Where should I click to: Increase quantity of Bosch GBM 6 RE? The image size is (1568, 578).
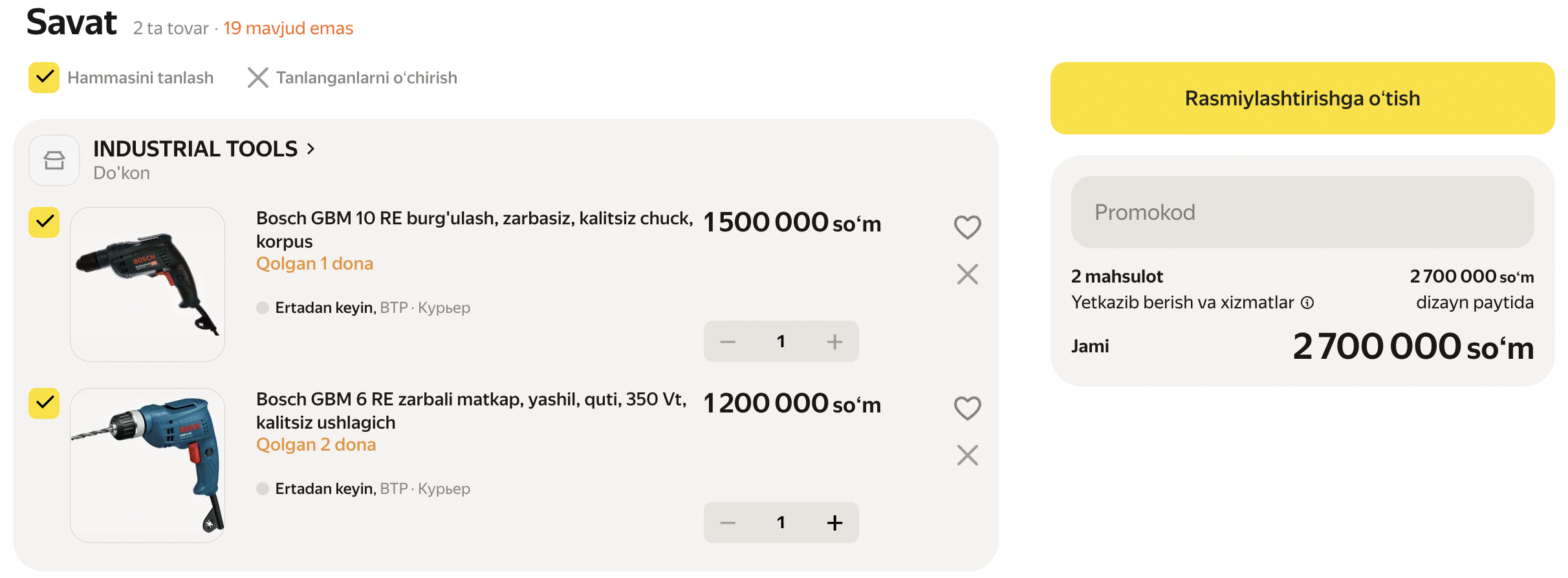(x=834, y=522)
